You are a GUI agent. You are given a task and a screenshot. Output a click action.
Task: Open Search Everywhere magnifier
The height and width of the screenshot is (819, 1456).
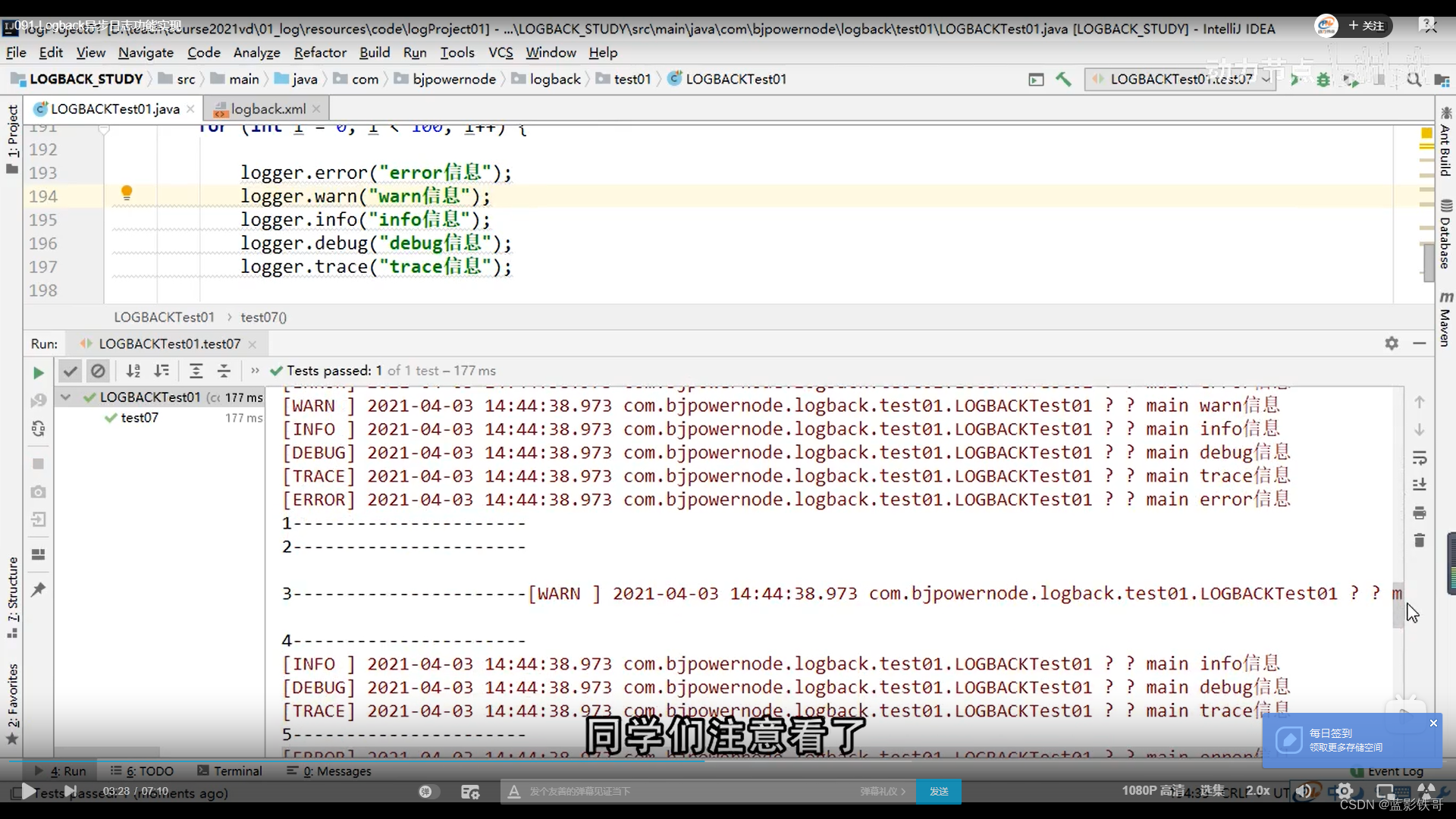pos(1414,79)
